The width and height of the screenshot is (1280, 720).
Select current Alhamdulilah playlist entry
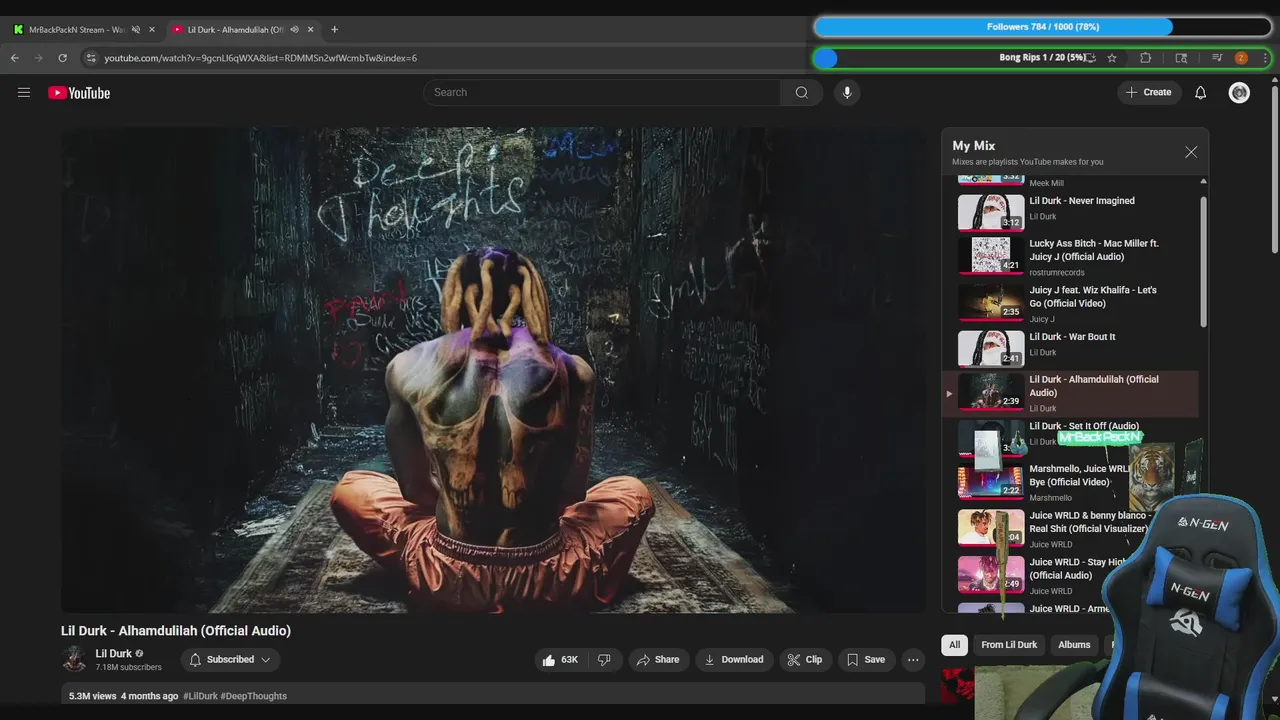coord(1070,393)
